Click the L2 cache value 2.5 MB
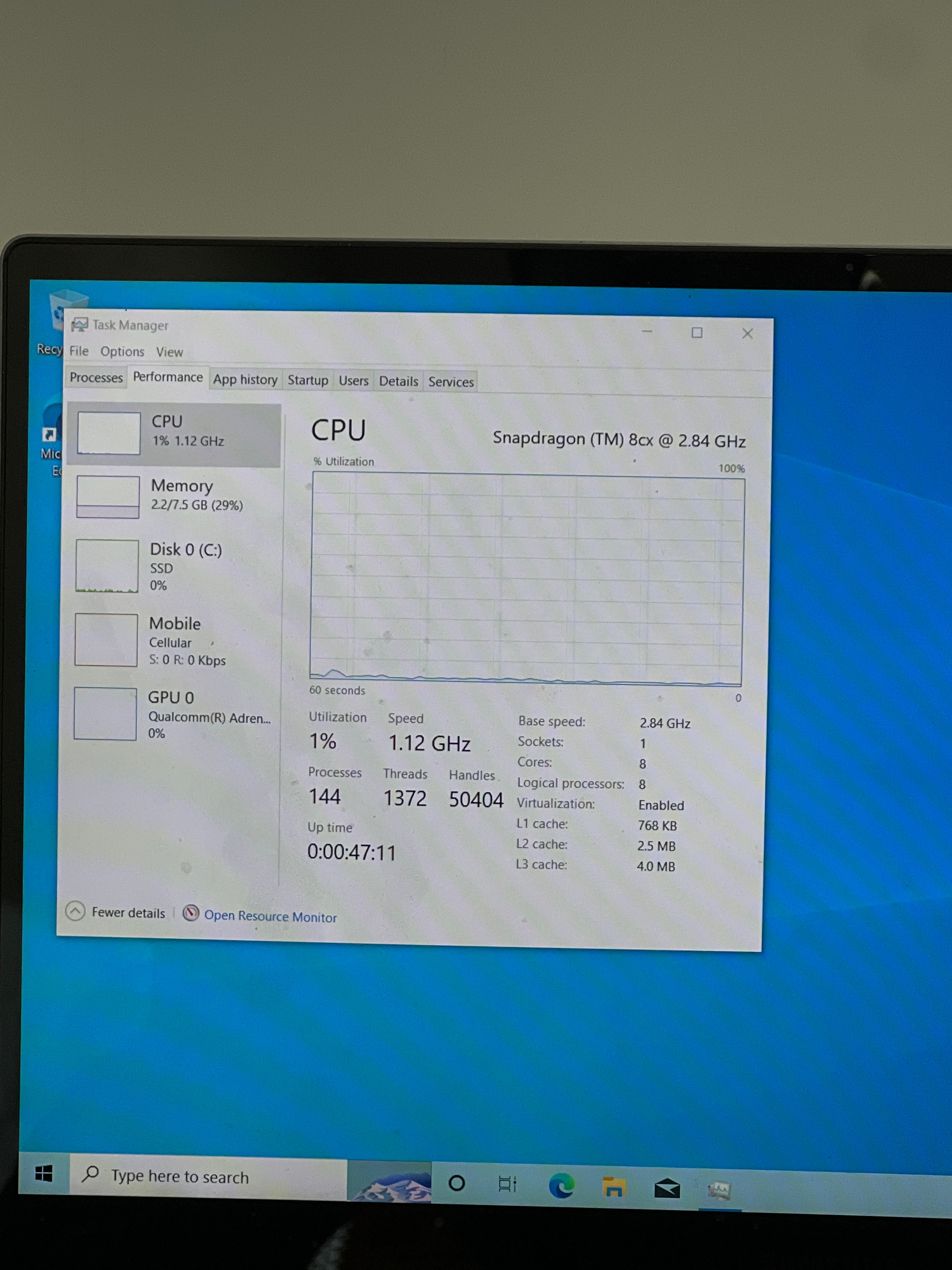This screenshot has width=952, height=1270. point(656,846)
